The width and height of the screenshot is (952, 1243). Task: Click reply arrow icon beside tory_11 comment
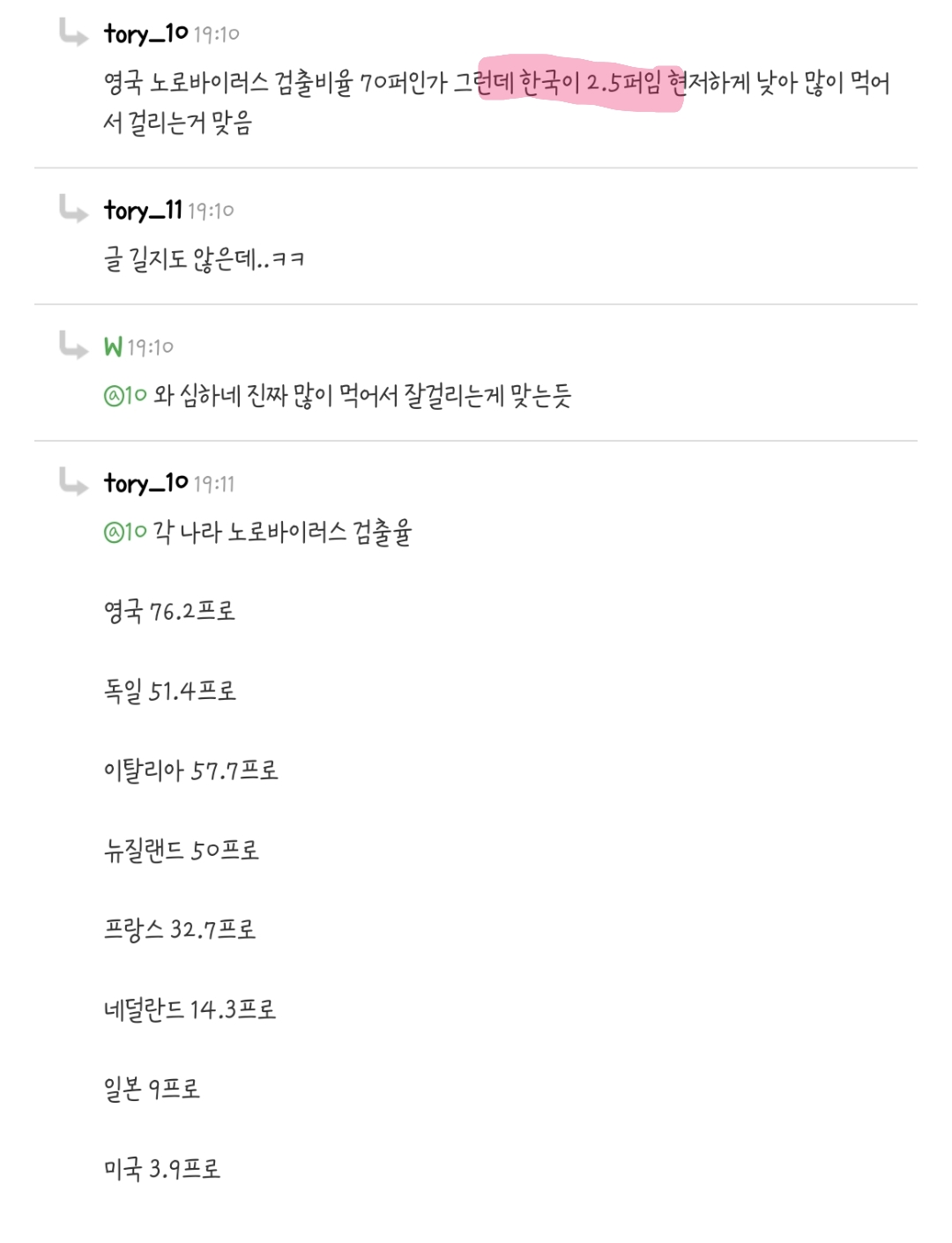point(73,210)
